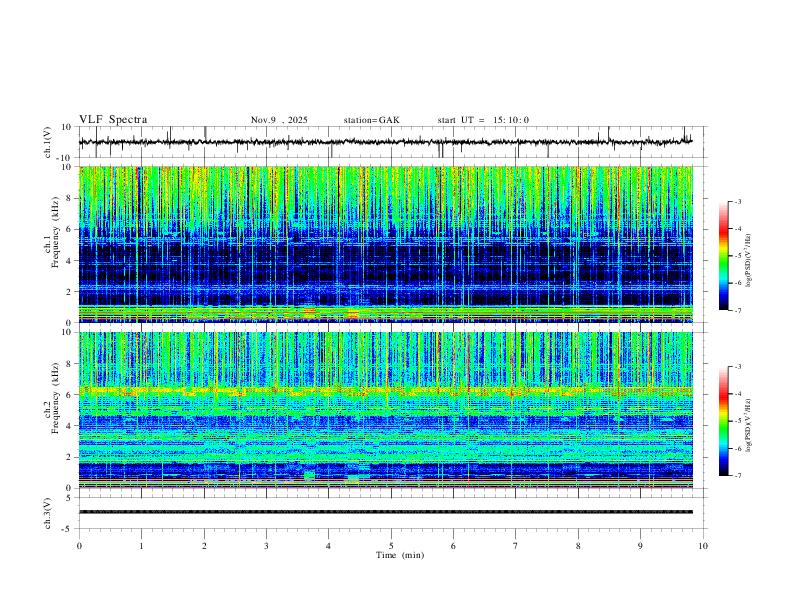Click the yellow 6 kHz band in ch.2
Viewport: 792px width, 612px height.
(386, 390)
